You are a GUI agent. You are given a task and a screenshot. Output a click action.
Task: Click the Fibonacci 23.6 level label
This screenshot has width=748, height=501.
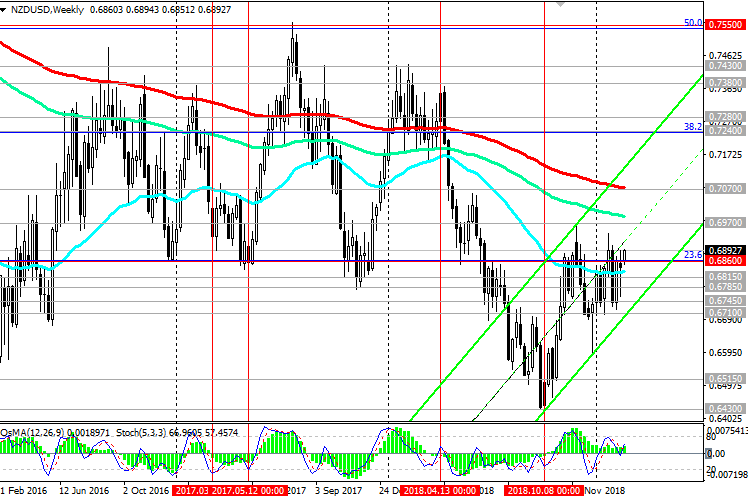[x=693, y=255]
